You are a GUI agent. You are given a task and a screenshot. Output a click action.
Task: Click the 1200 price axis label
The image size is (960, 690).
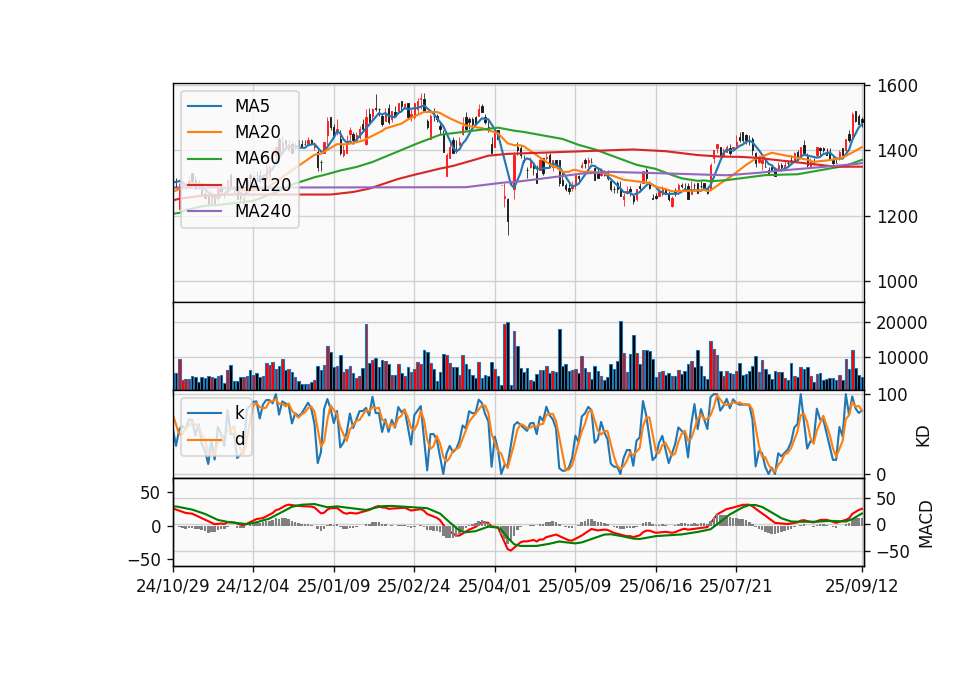pos(897,217)
